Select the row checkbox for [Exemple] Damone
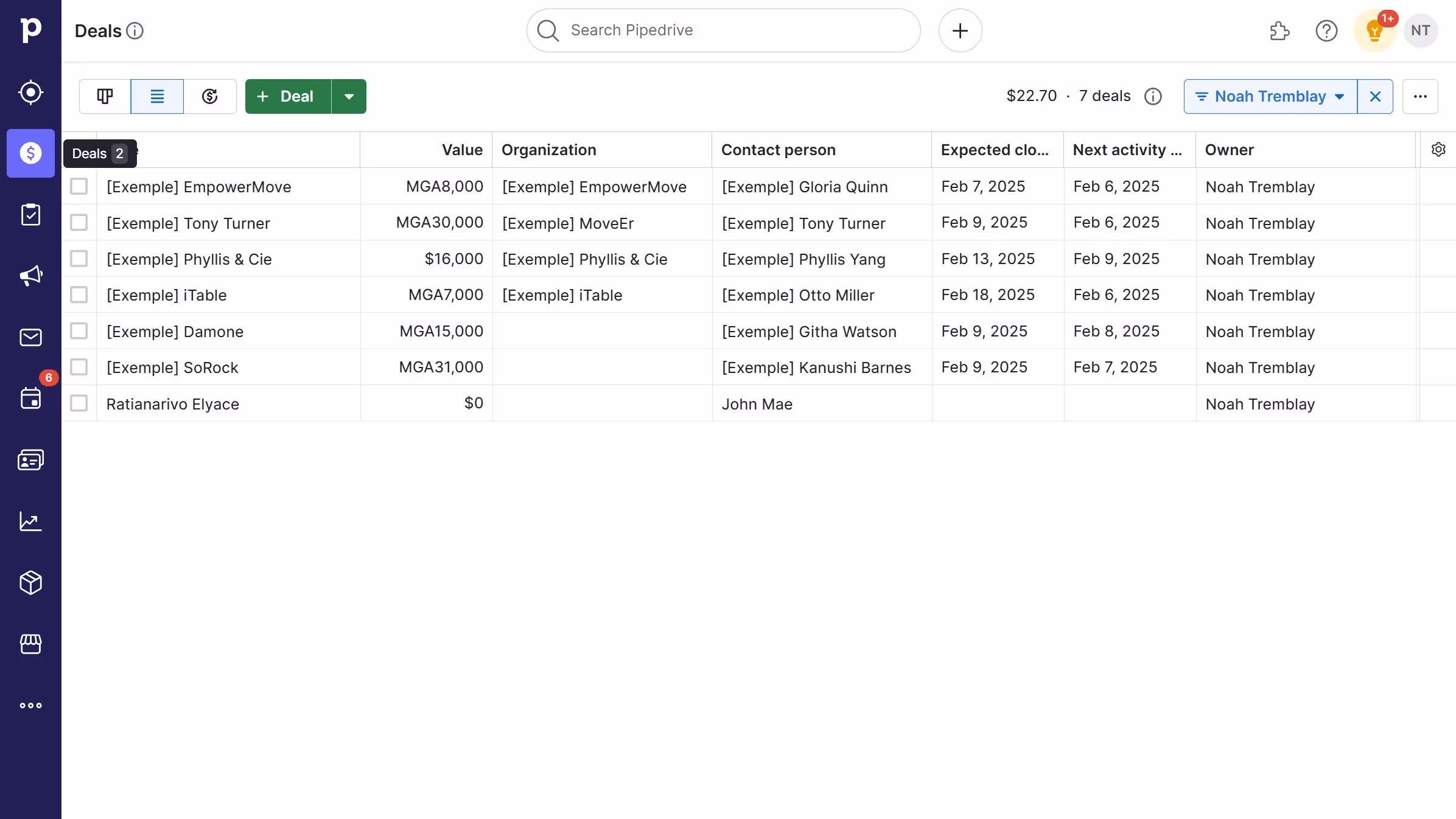This screenshot has width=1456, height=819. pos(79,331)
